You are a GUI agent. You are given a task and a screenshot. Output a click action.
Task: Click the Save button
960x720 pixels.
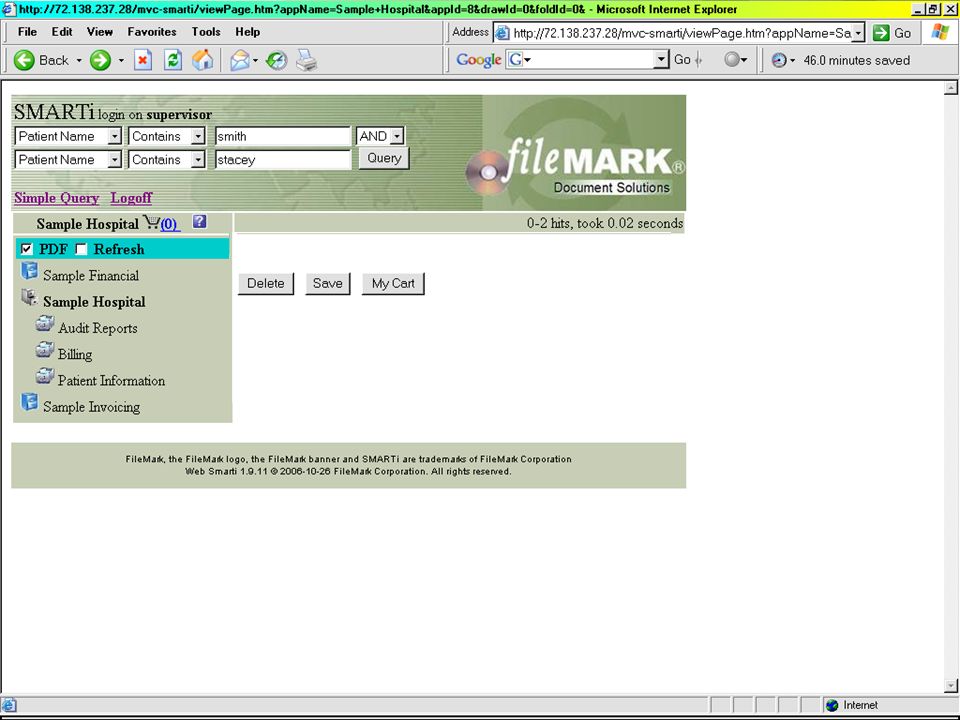(328, 283)
